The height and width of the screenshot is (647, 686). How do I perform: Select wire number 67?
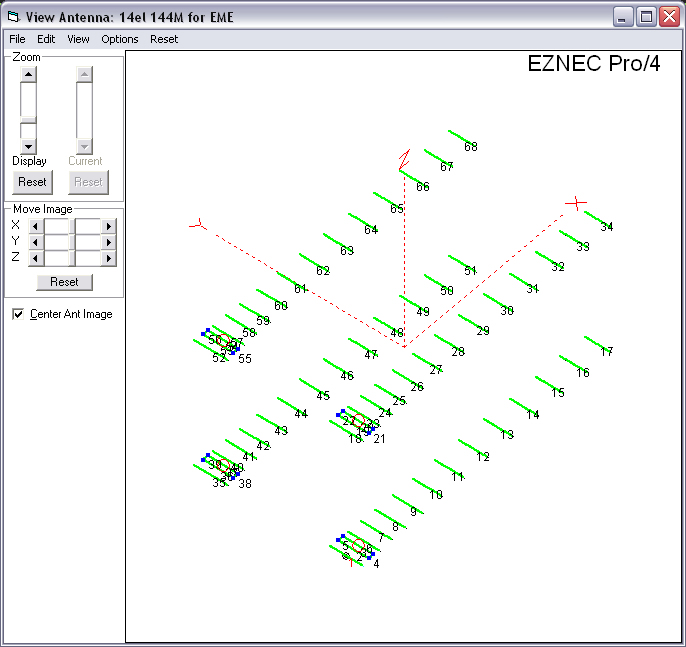(447, 167)
